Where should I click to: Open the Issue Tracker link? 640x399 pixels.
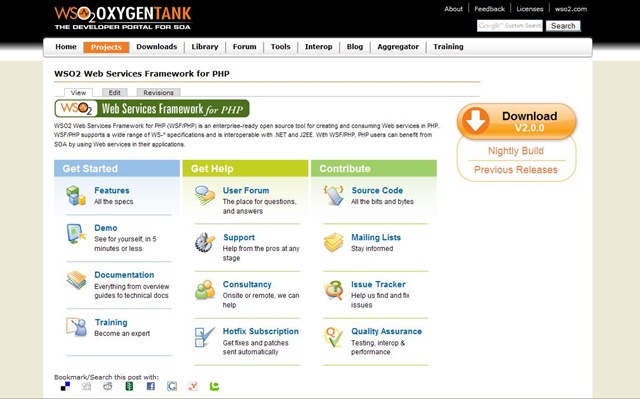(x=378, y=284)
